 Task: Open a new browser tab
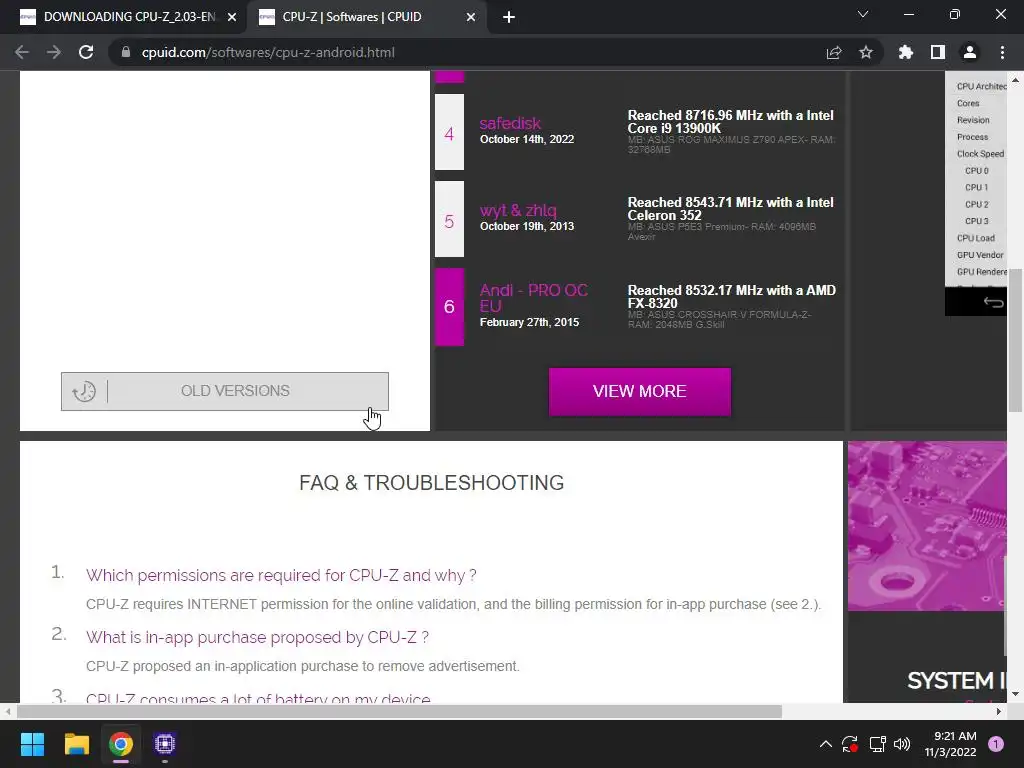tap(509, 17)
